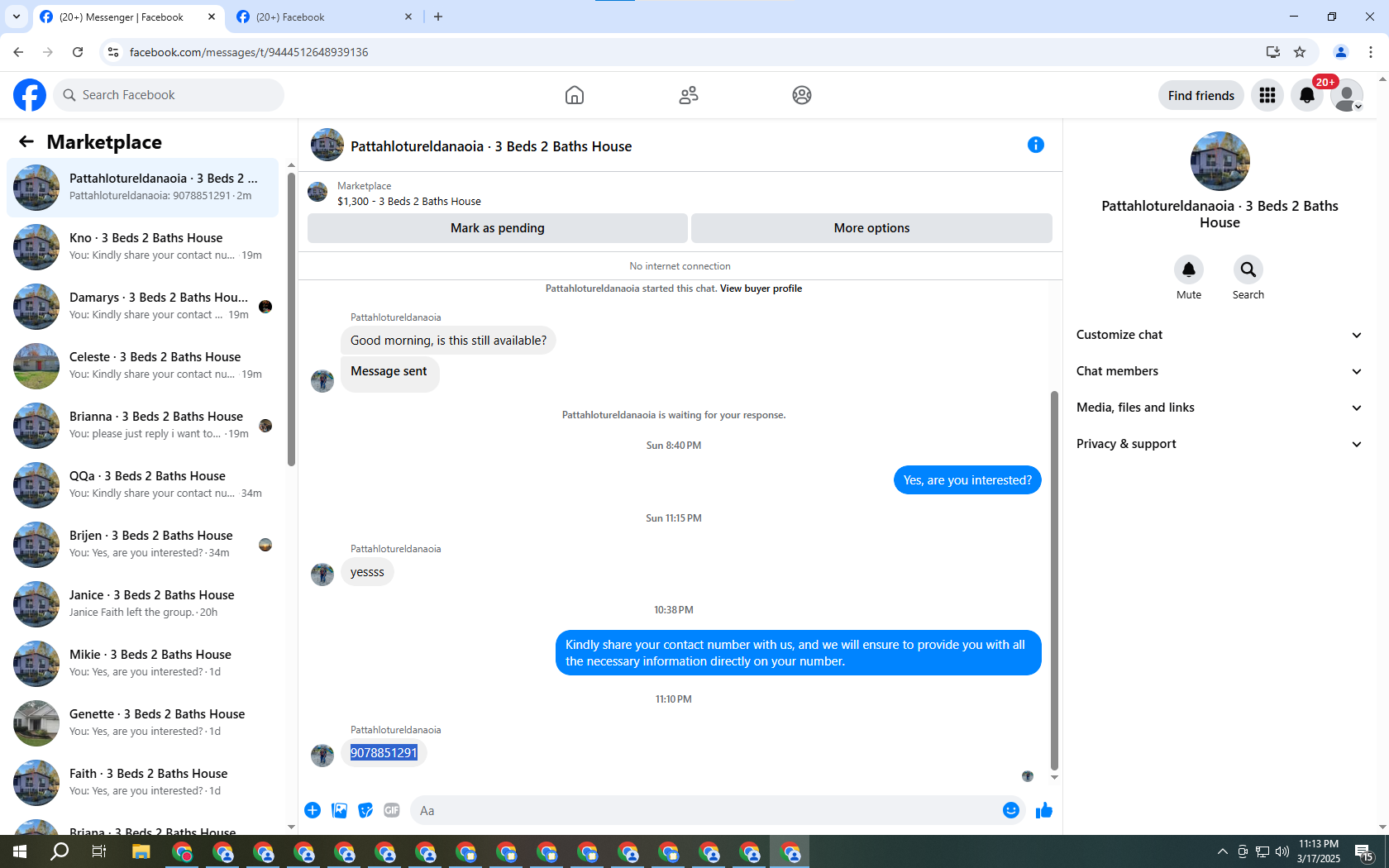1389x868 pixels.
Task: Click More options button
Action: [x=871, y=228]
